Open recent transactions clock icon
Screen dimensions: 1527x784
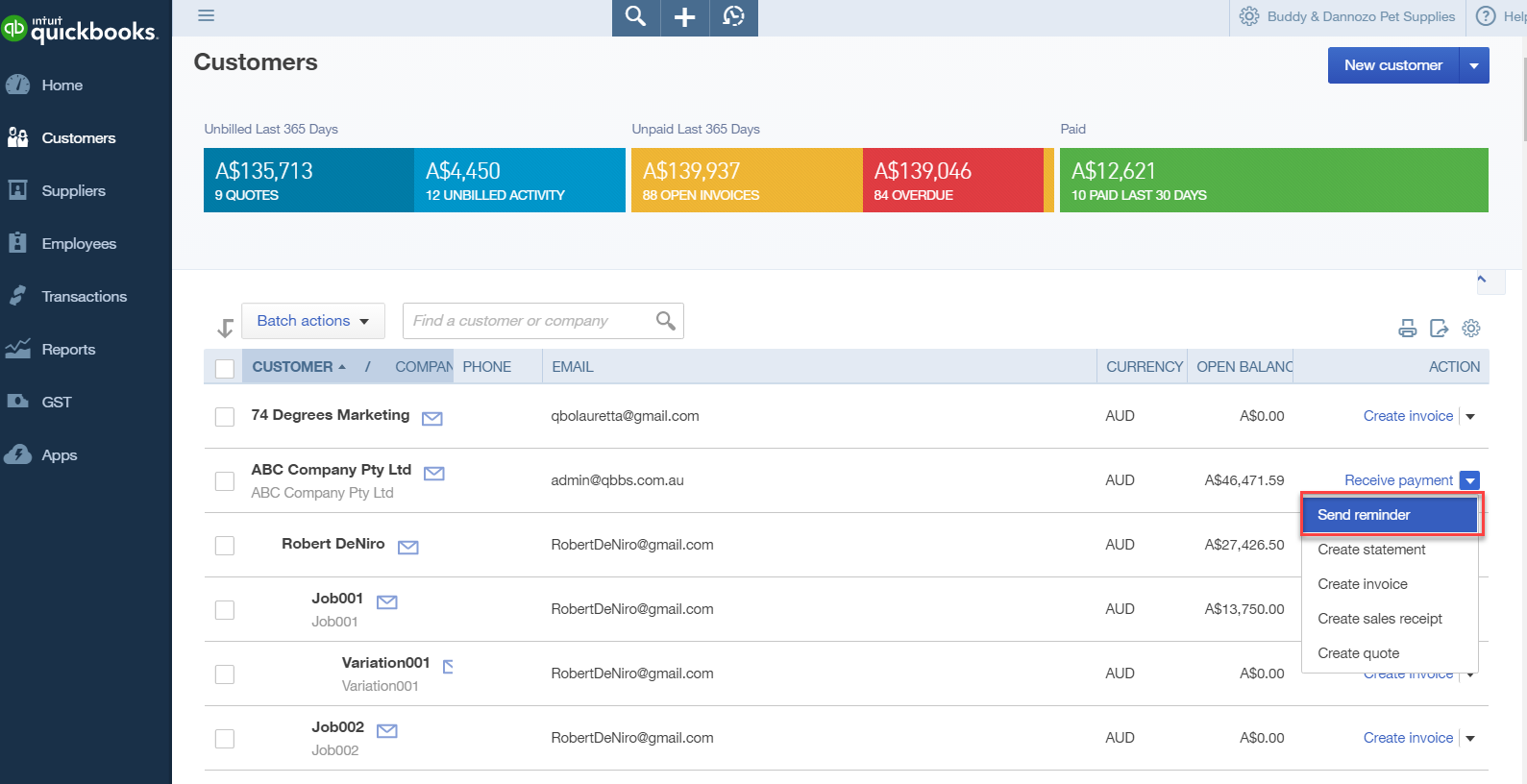pyautogui.click(x=733, y=16)
